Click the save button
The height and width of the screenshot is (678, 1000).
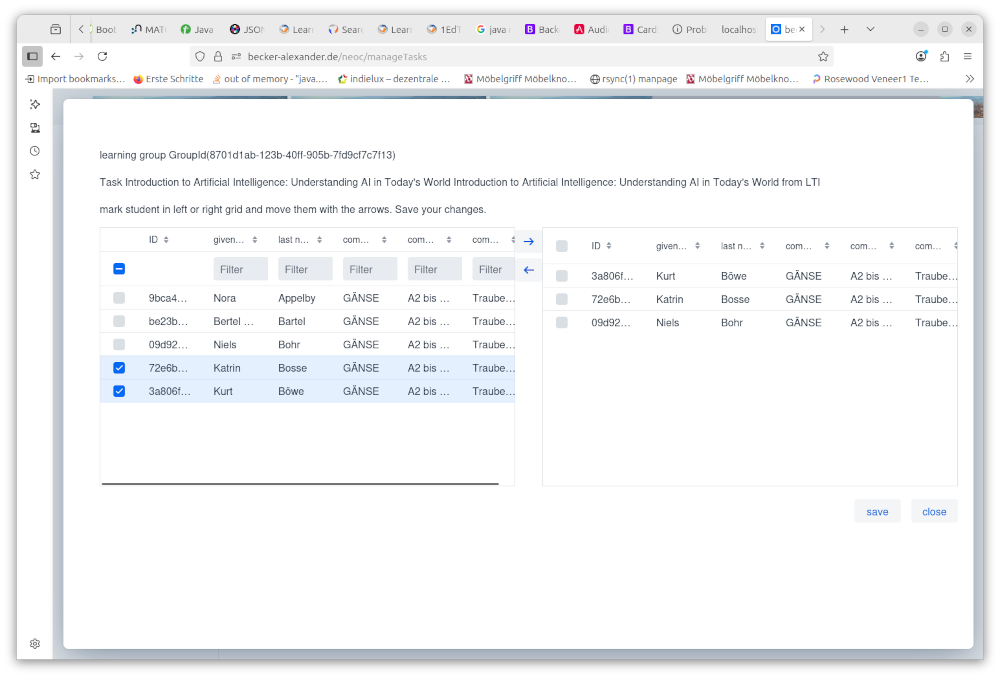click(x=877, y=511)
